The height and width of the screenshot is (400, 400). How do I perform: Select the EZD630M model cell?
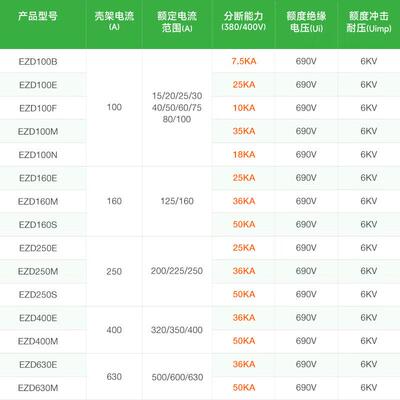[x=38, y=388]
